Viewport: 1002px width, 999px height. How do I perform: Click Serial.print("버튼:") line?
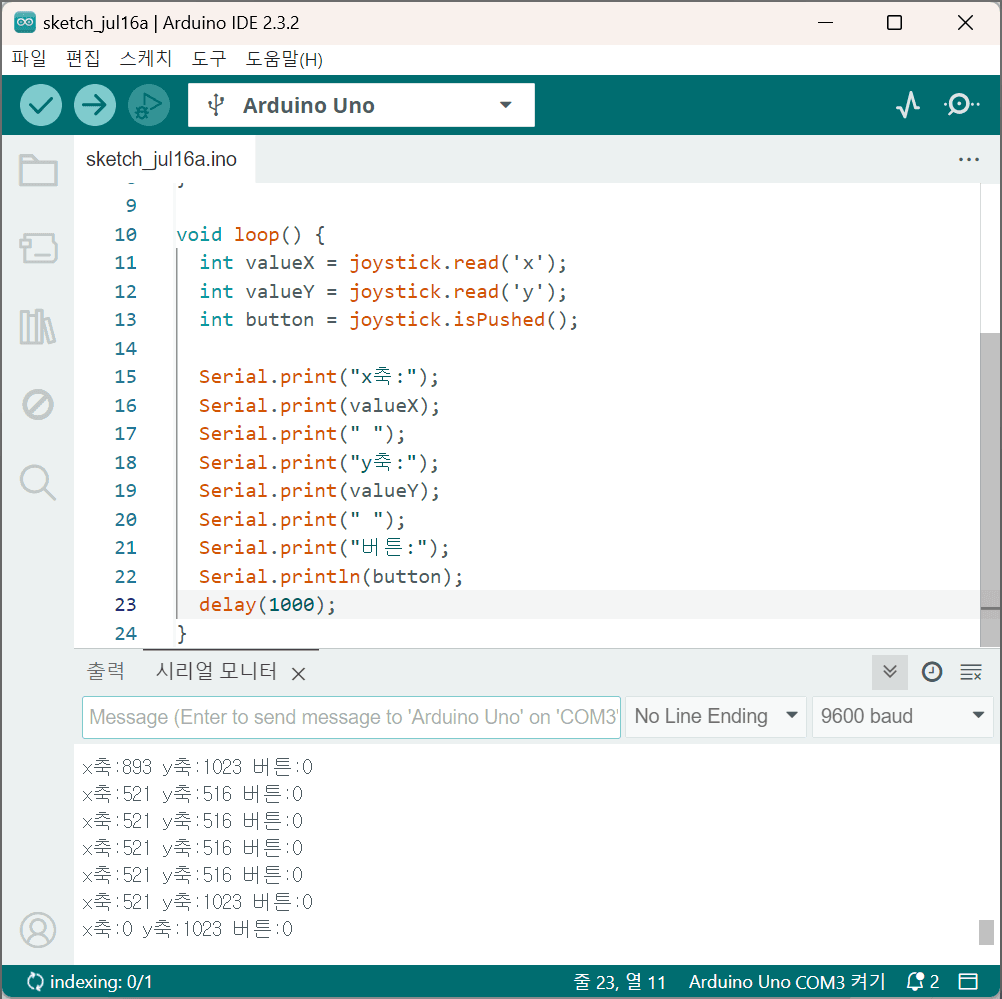coord(324,548)
